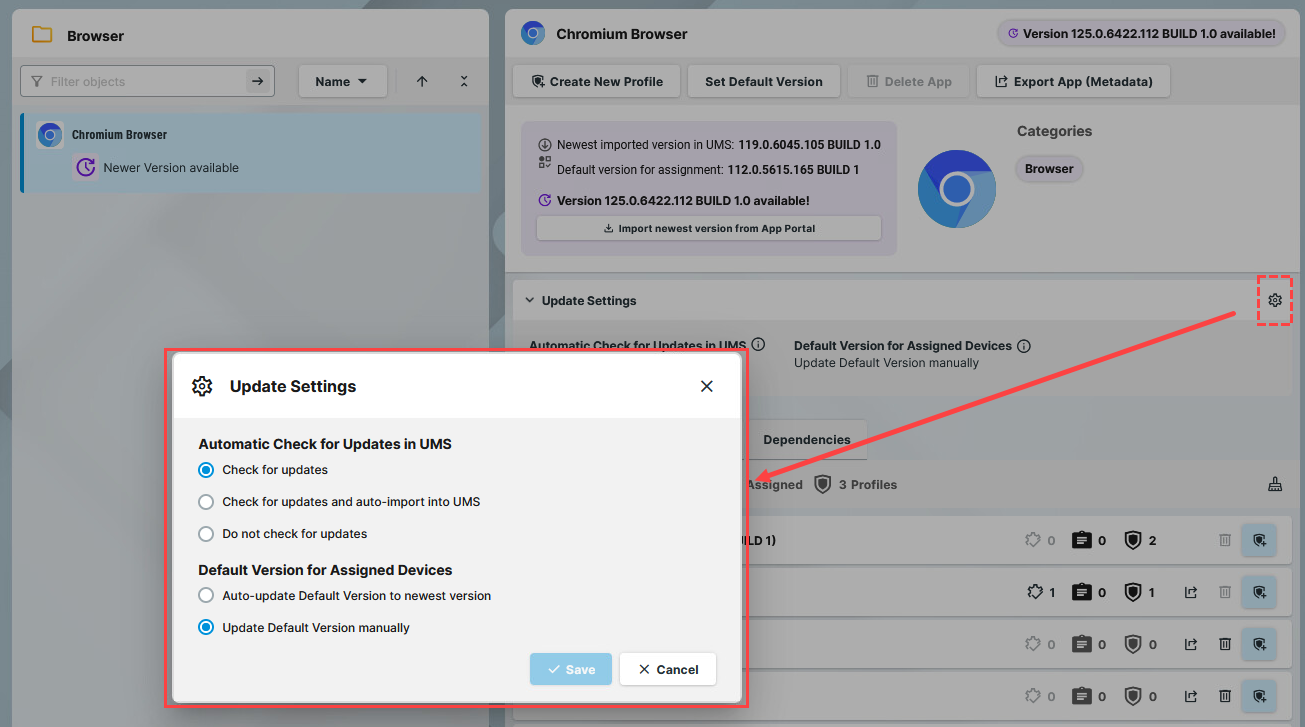Click info icon beside Default Version for Assigned Devices
The image size is (1305, 727).
click(1023, 346)
